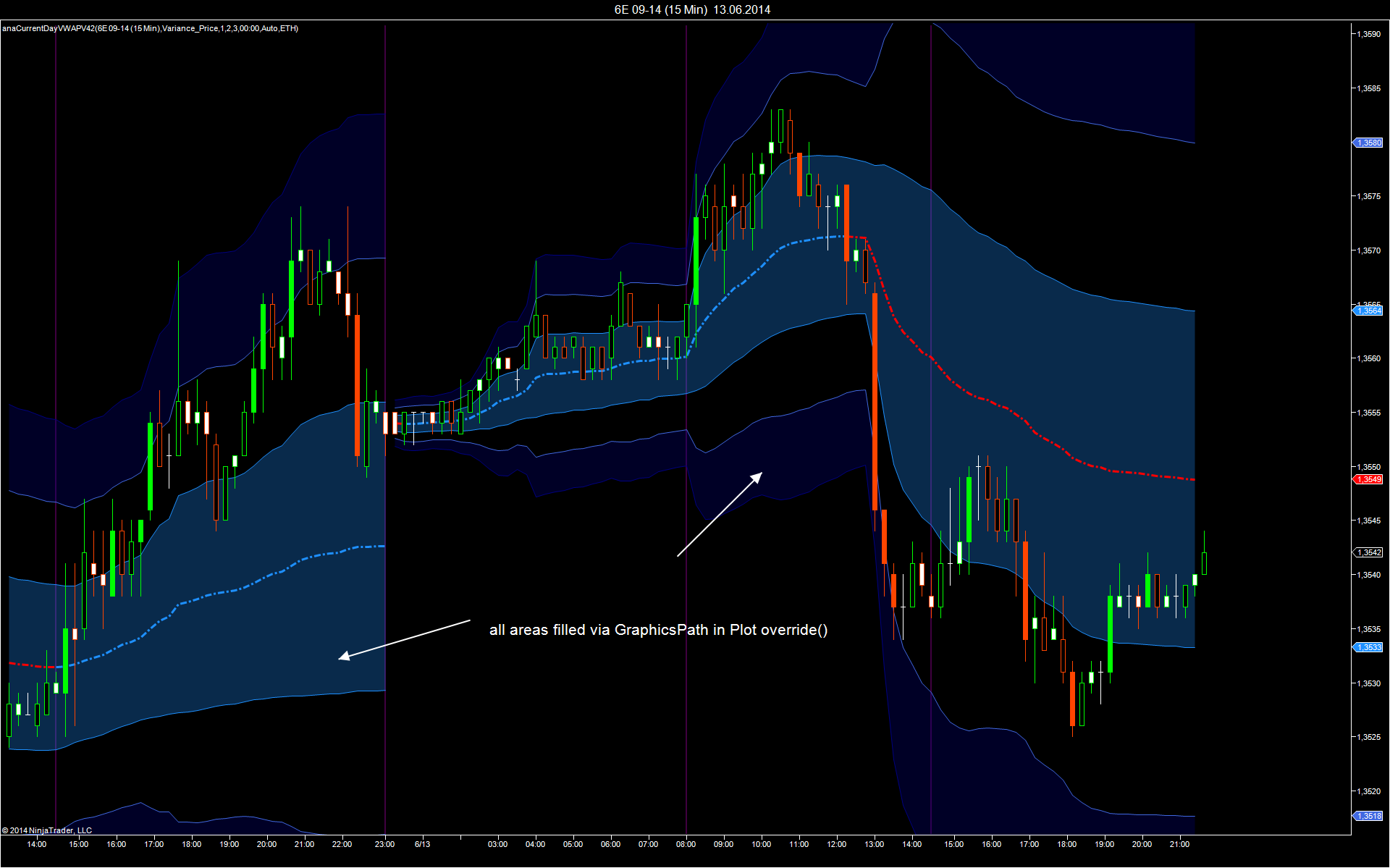This screenshot has width=1390, height=868.
Task: Click the NinjaTrader copyright text
Action: [47, 830]
